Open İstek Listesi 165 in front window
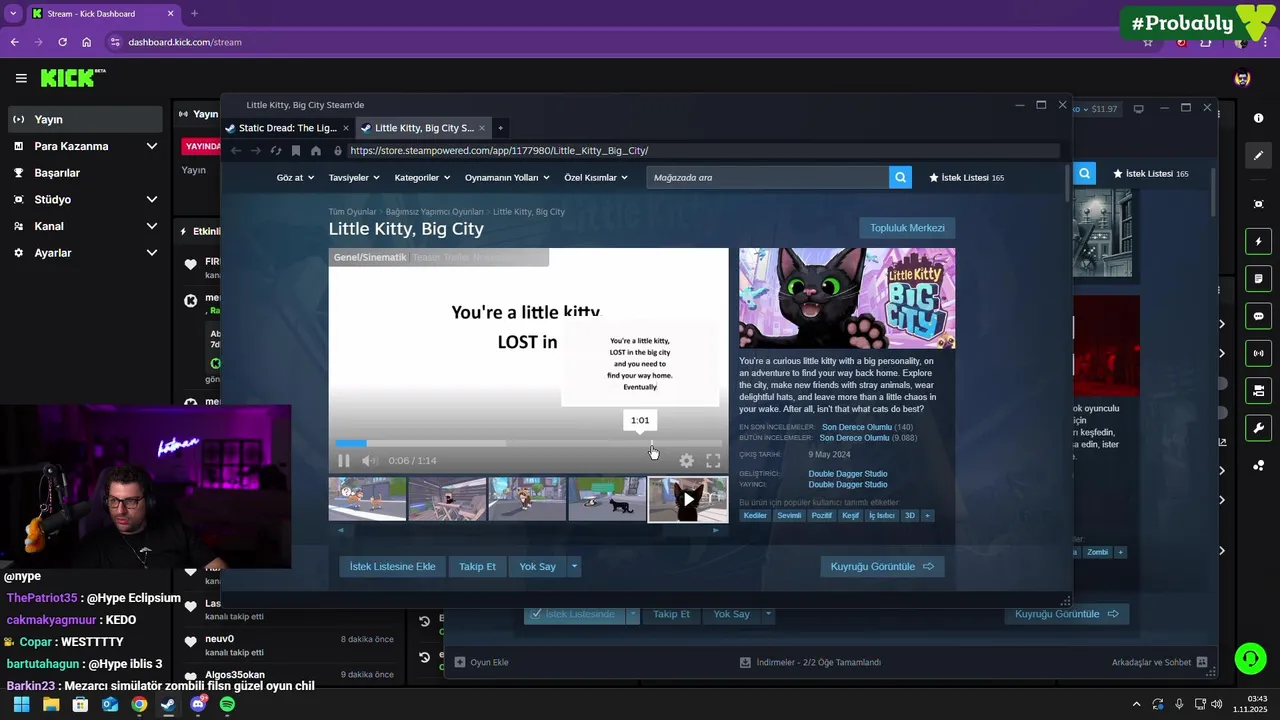This screenshot has height=720, width=1280. coord(967,177)
